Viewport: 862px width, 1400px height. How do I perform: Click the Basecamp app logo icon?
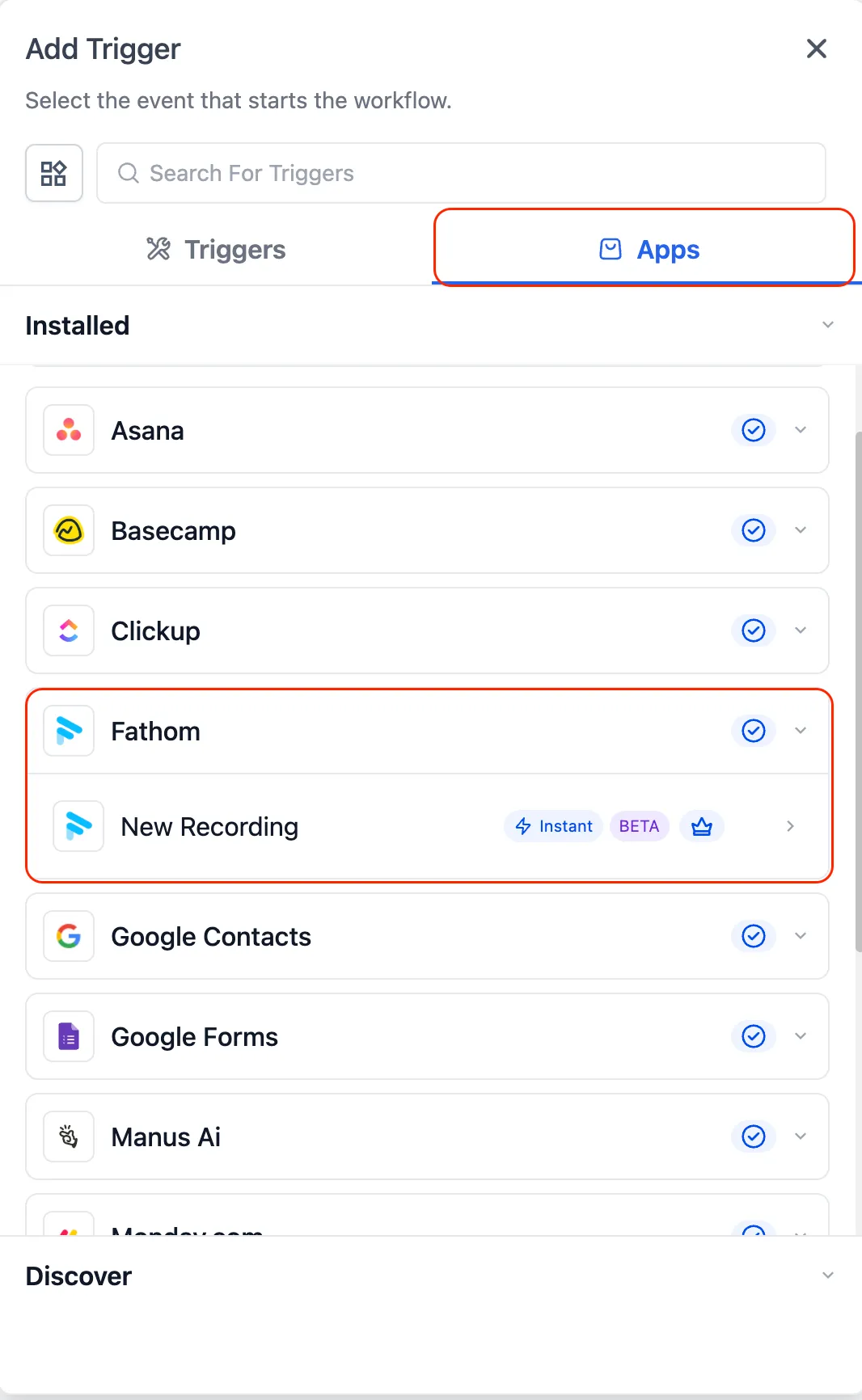[x=69, y=530]
